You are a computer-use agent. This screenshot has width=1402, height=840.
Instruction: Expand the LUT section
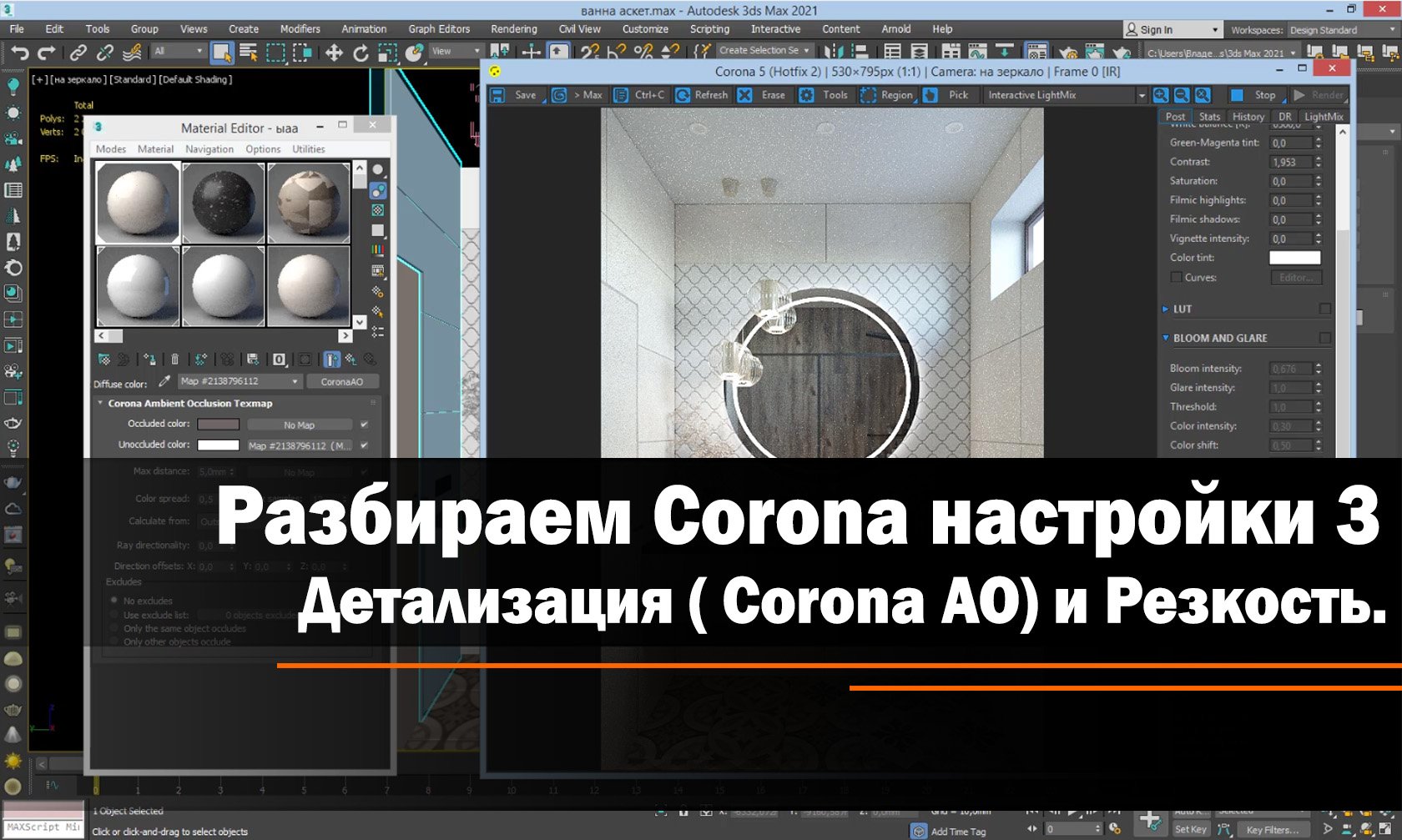tap(1166, 309)
